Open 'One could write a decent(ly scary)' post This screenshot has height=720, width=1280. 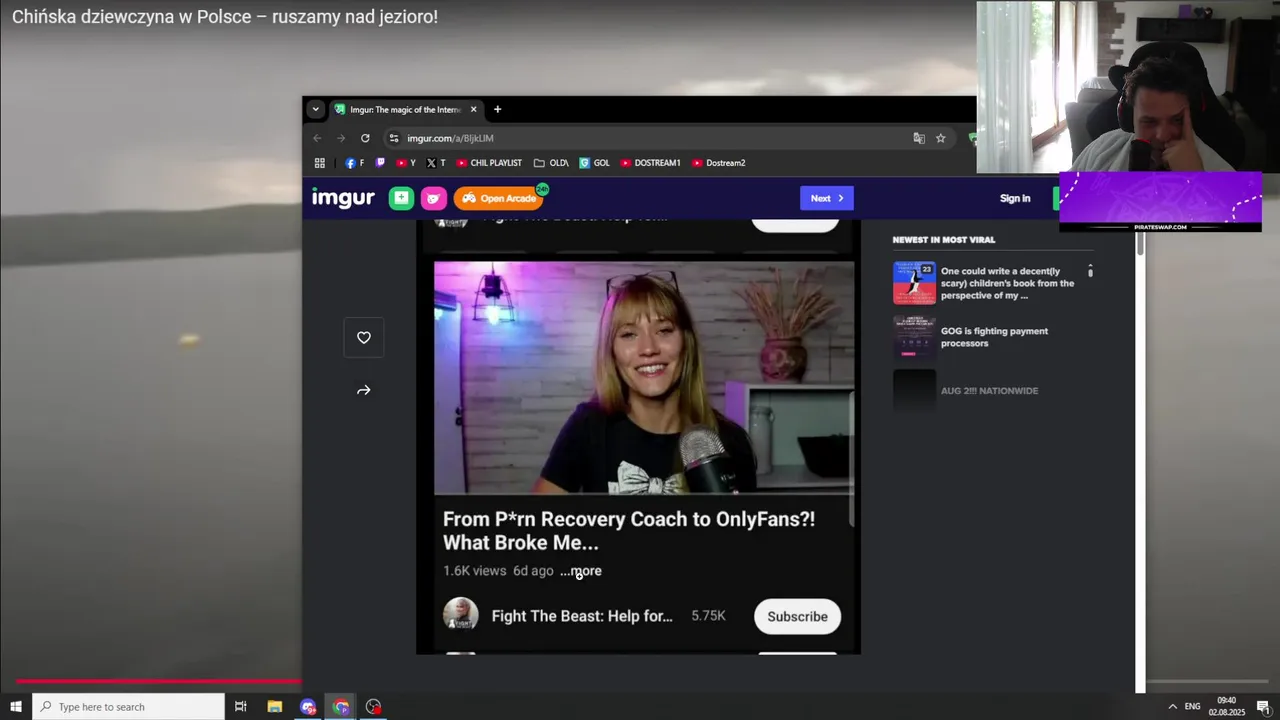(1008, 283)
